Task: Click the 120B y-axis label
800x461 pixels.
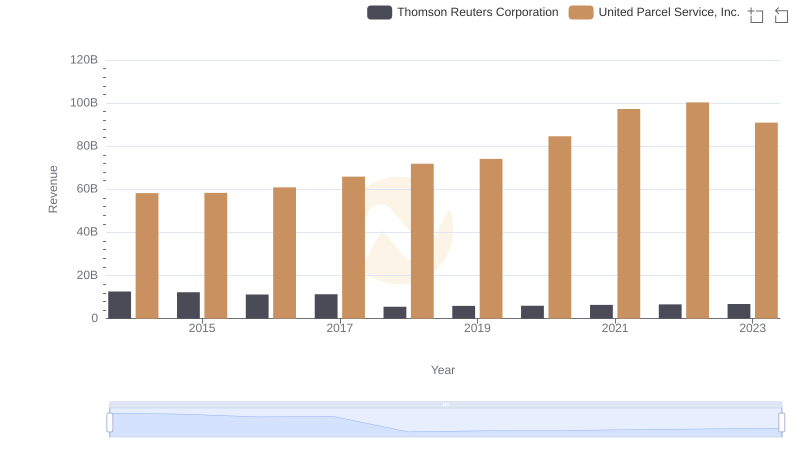Action: coord(84,60)
